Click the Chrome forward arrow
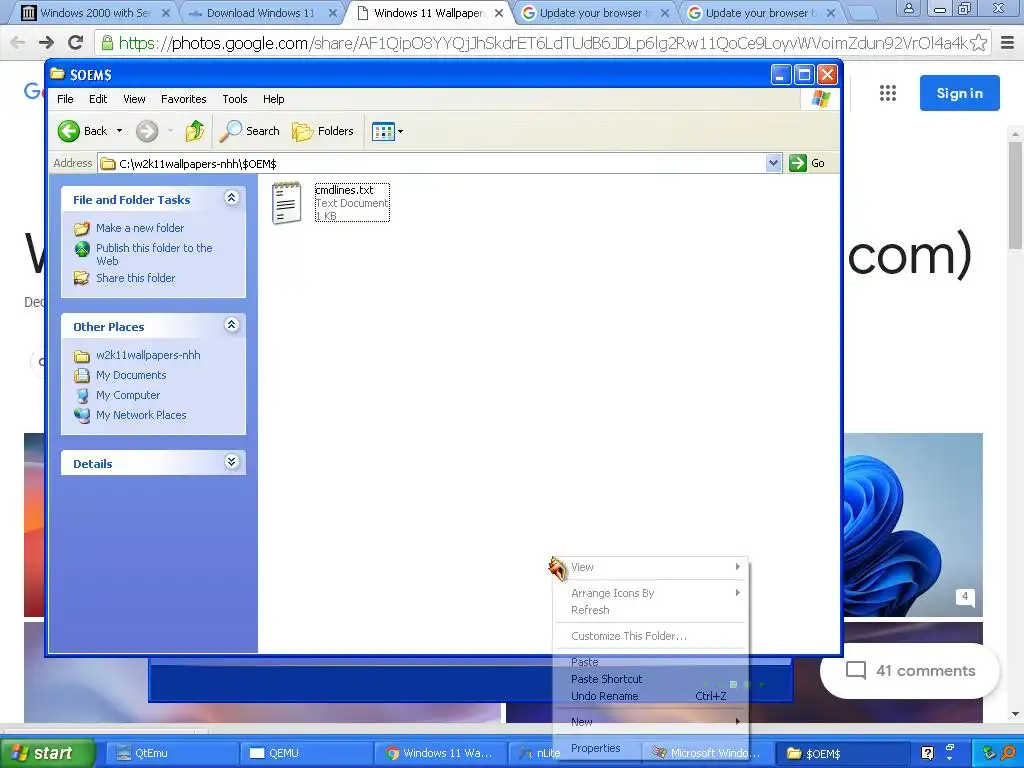This screenshot has height=768, width=1024. [46, 43]
